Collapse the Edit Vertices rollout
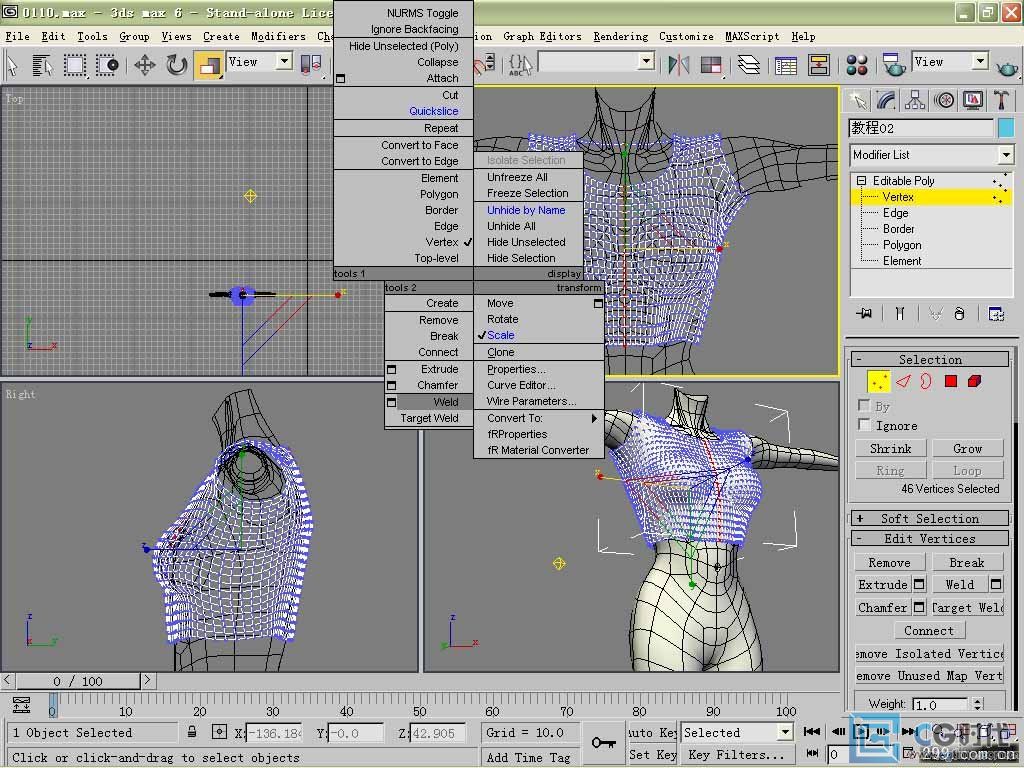Screen dimensions: 1024x768 pos(930,539)
